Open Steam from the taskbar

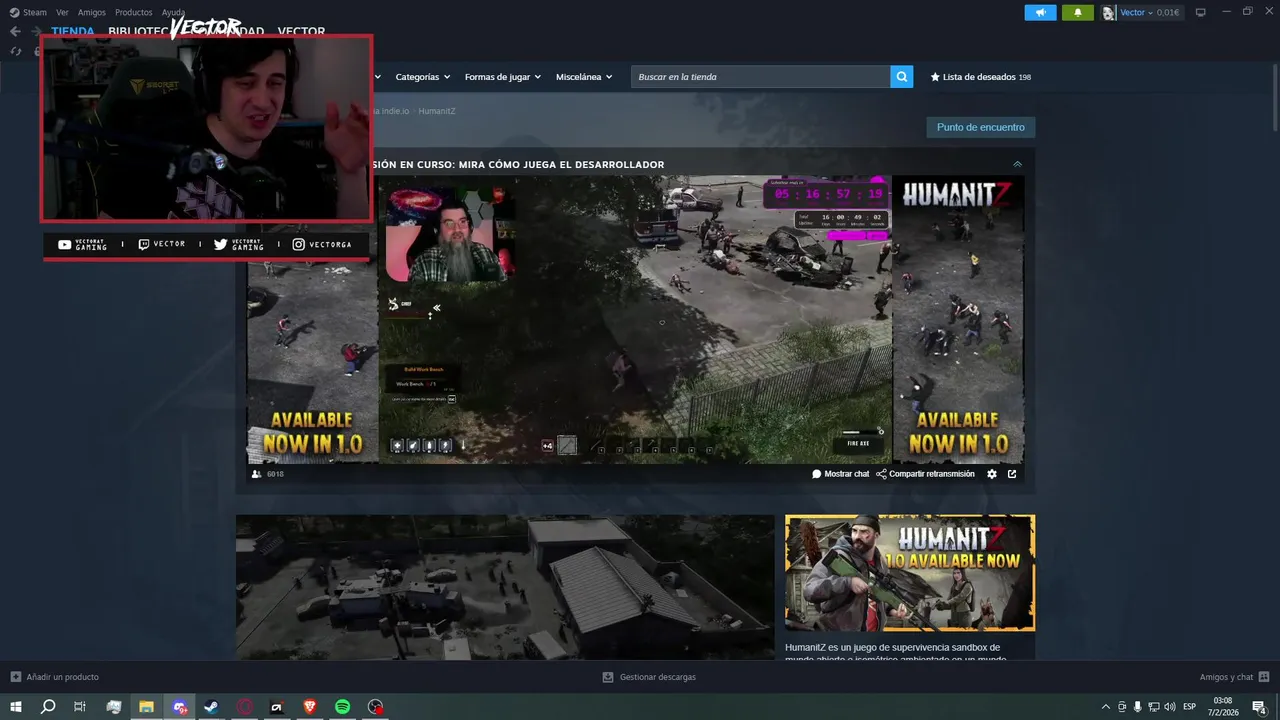211,707
